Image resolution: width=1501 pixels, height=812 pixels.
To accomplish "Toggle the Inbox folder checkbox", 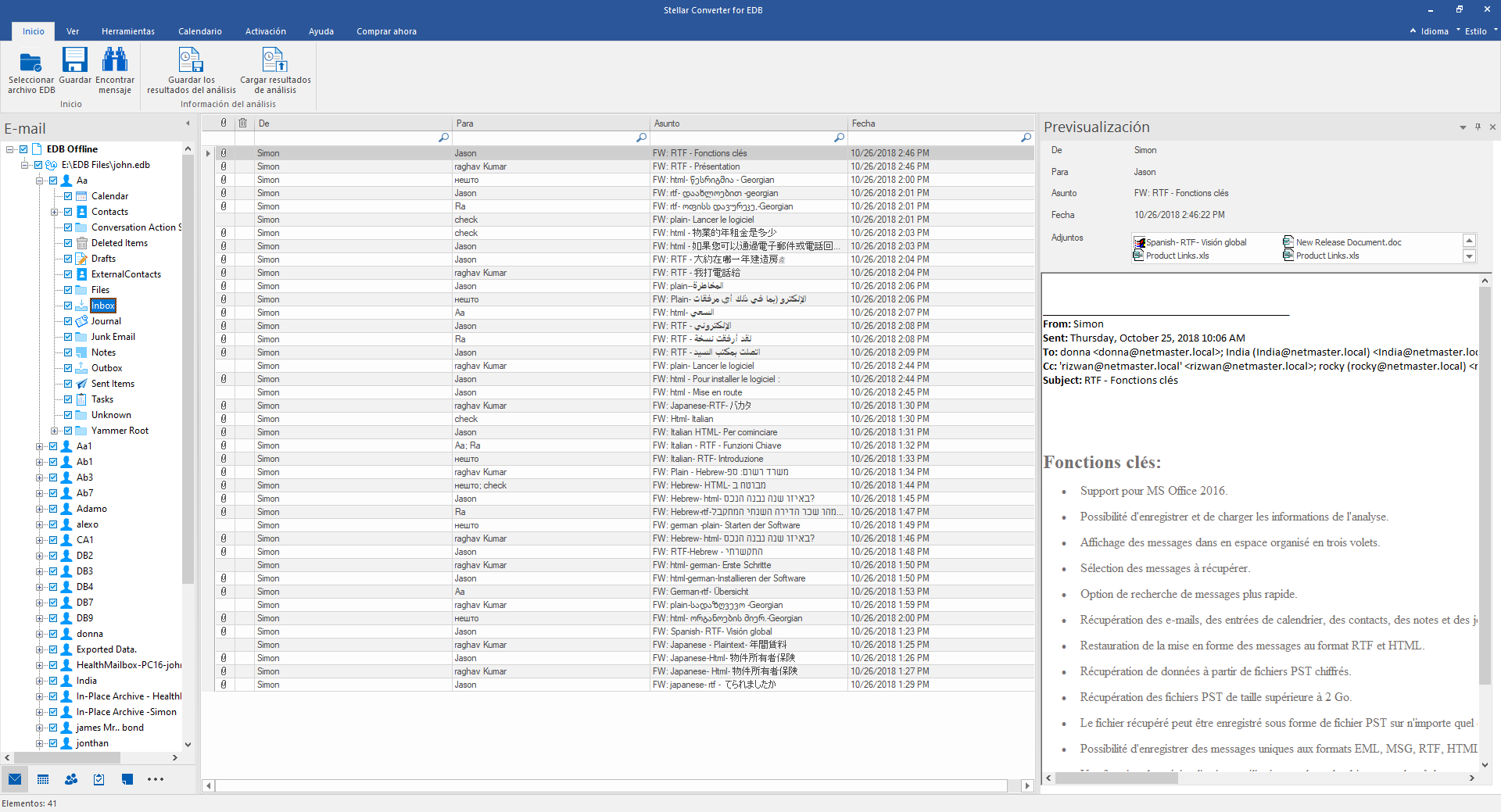I will (x=68, y=306).
